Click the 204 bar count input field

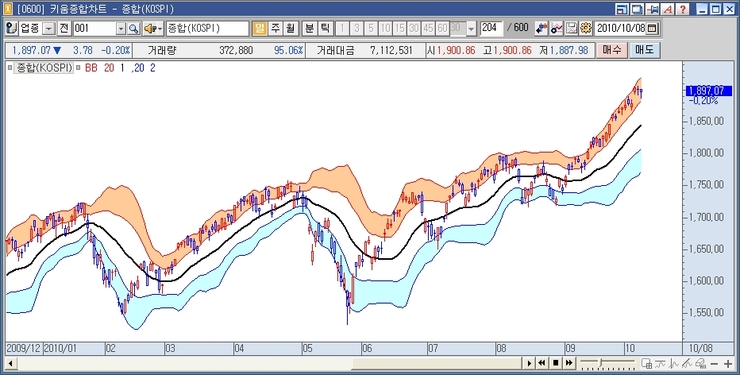click(x=491, y=28)
